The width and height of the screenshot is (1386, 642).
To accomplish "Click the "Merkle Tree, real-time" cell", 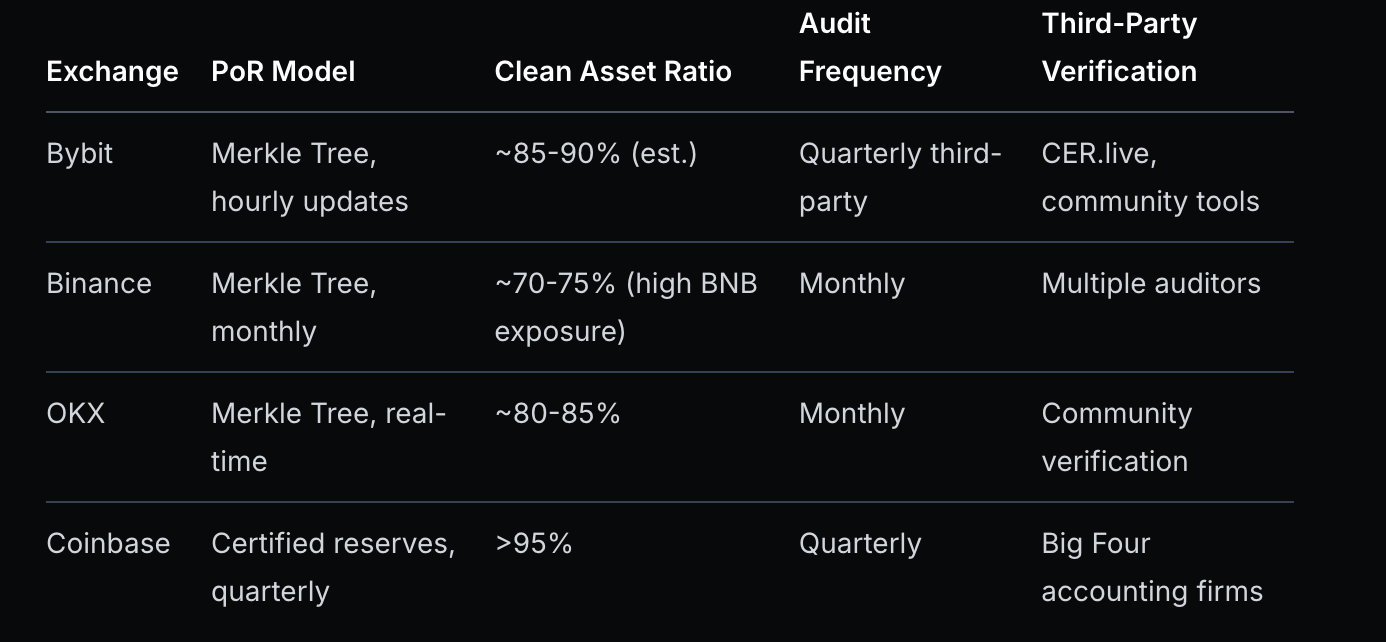I will 328,438.
